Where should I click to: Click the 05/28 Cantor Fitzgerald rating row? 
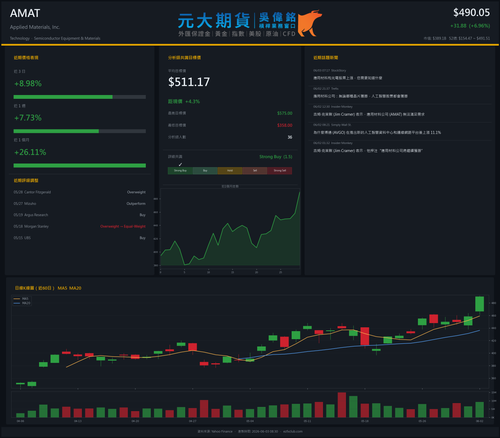[80, 192]
